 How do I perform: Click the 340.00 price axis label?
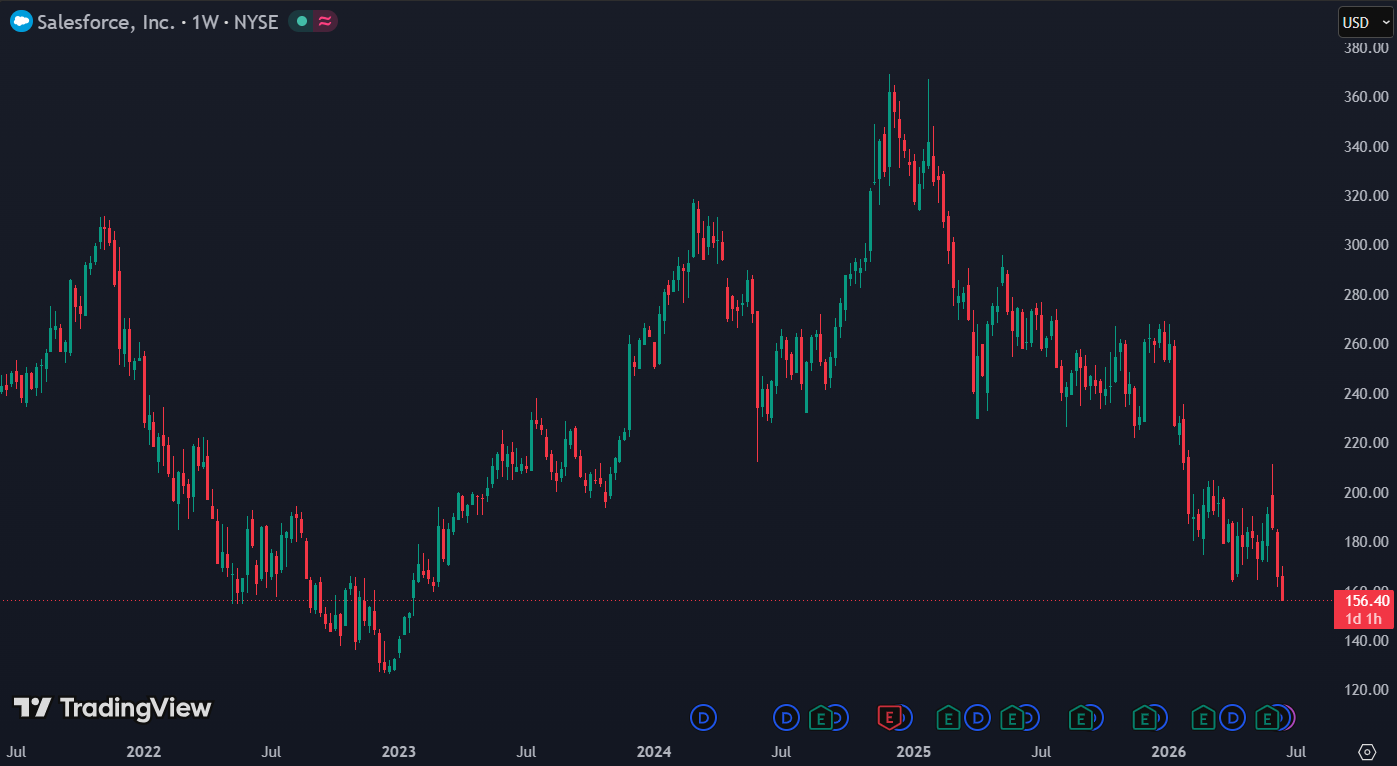tap(1367, 147)
